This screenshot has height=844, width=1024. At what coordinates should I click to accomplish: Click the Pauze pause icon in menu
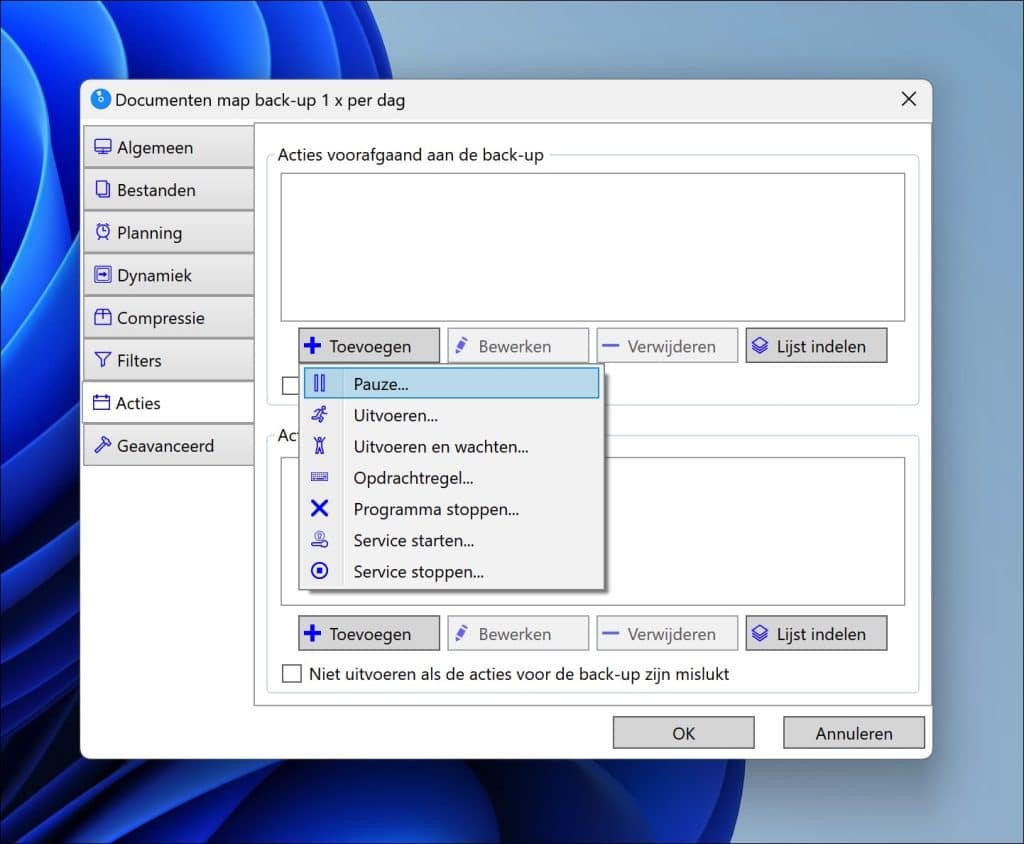pyautogui.click(x=319, y=383)
